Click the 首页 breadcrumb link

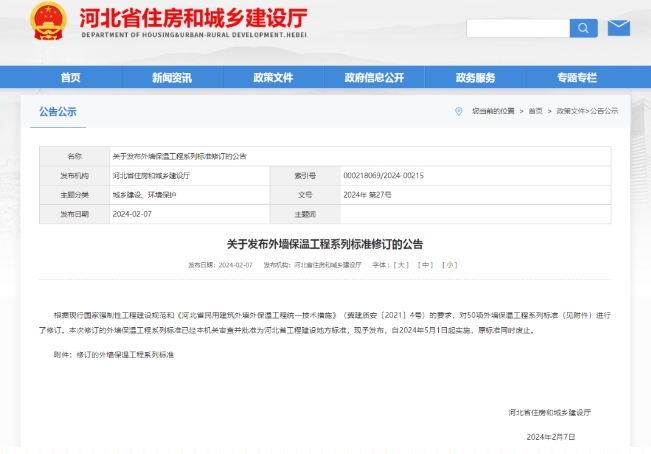tap(536, 111)
